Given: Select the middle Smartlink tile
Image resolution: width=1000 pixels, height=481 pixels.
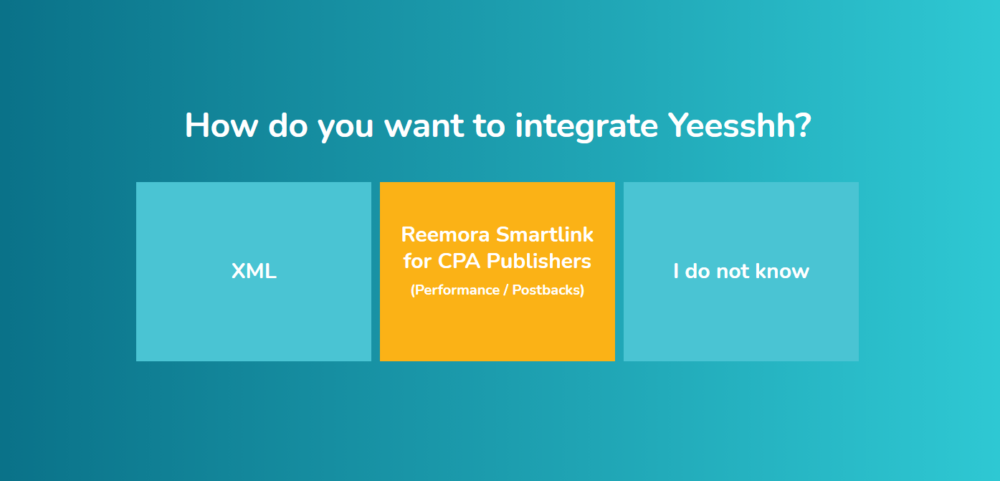Looking at the screenshot, I should point(497,271).
